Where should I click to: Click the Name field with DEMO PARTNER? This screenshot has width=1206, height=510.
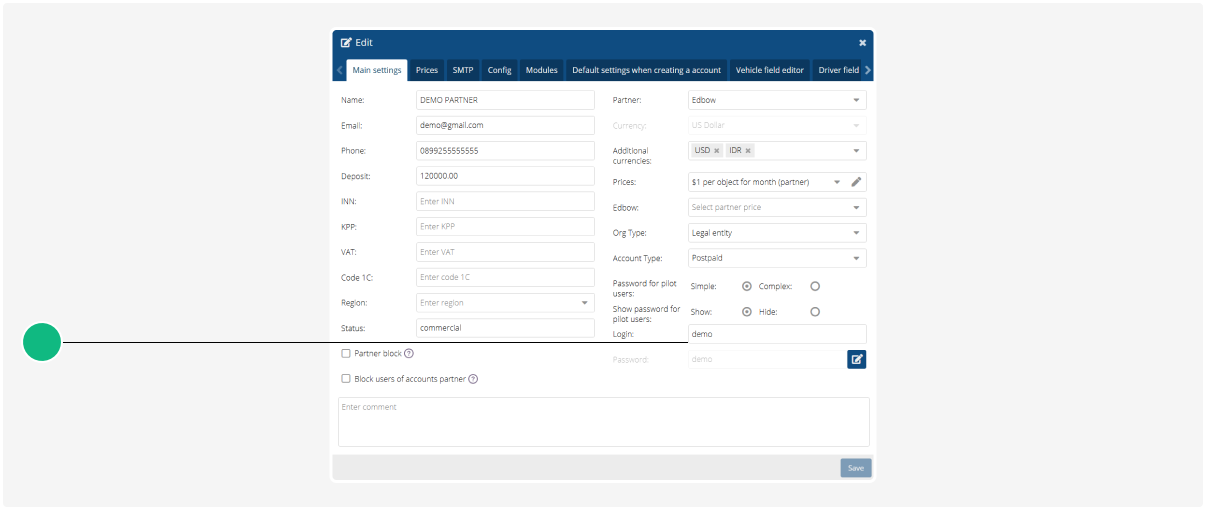pos(505,100)
